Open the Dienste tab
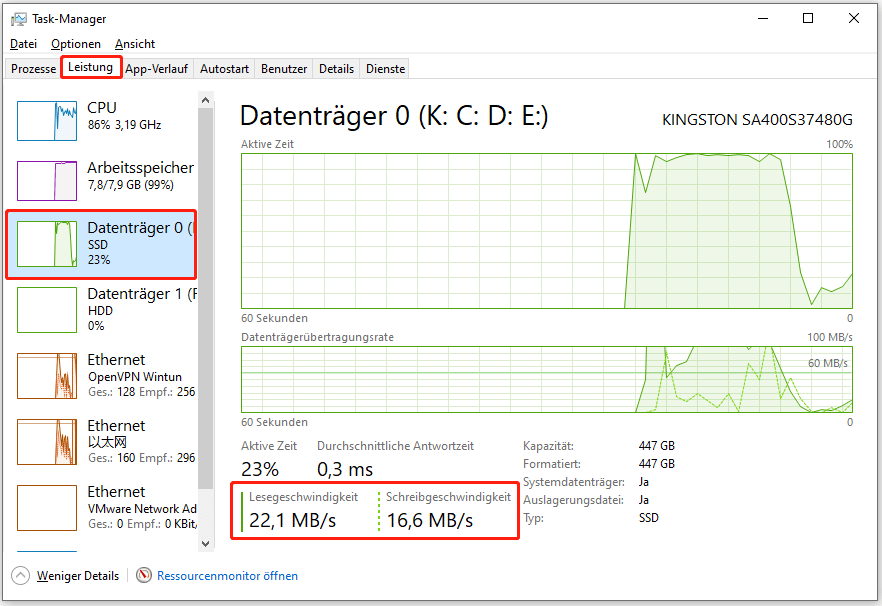882x606 pixels. click(385, 69)
